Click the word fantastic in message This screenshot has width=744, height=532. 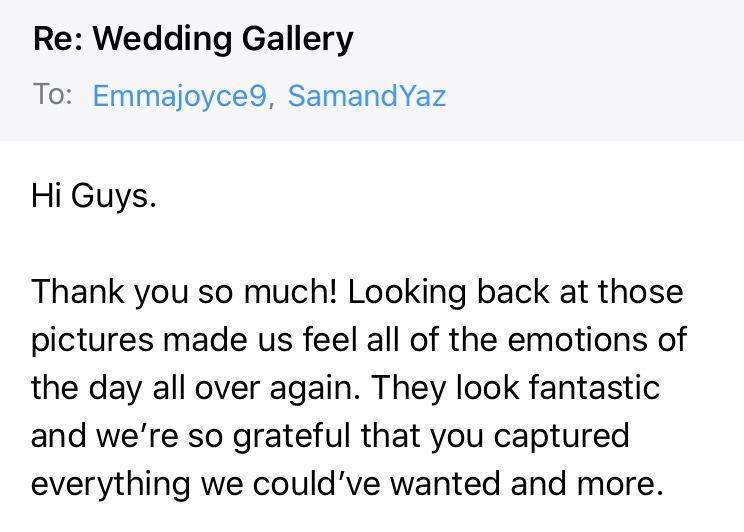coord(595,388)
